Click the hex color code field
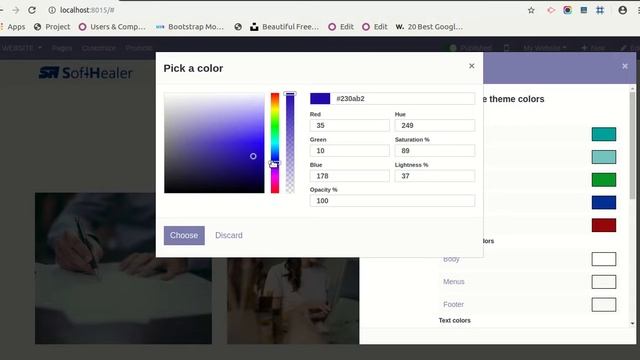This screenshot has width=640, height=360. click(x=403, y=99)
